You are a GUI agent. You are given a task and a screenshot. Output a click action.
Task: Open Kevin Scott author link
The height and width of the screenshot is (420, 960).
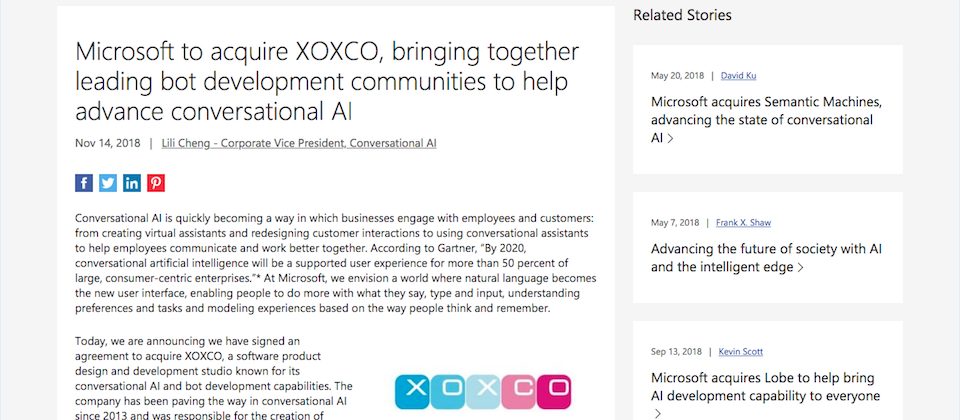(740, 352)
